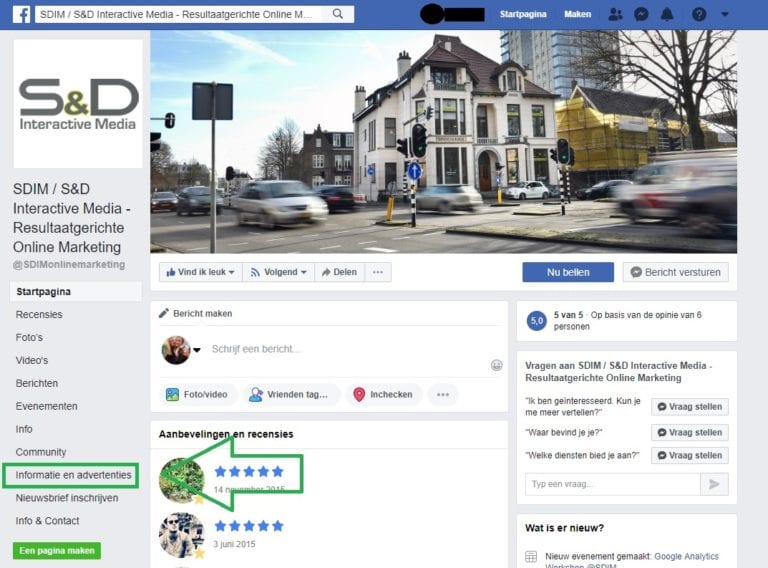Image resolution: width=768 pixels, height=568 pixels.
Task: Ask "Welke diensten bied je aan?" via Vraag stellen
Action: pos(690,456)
